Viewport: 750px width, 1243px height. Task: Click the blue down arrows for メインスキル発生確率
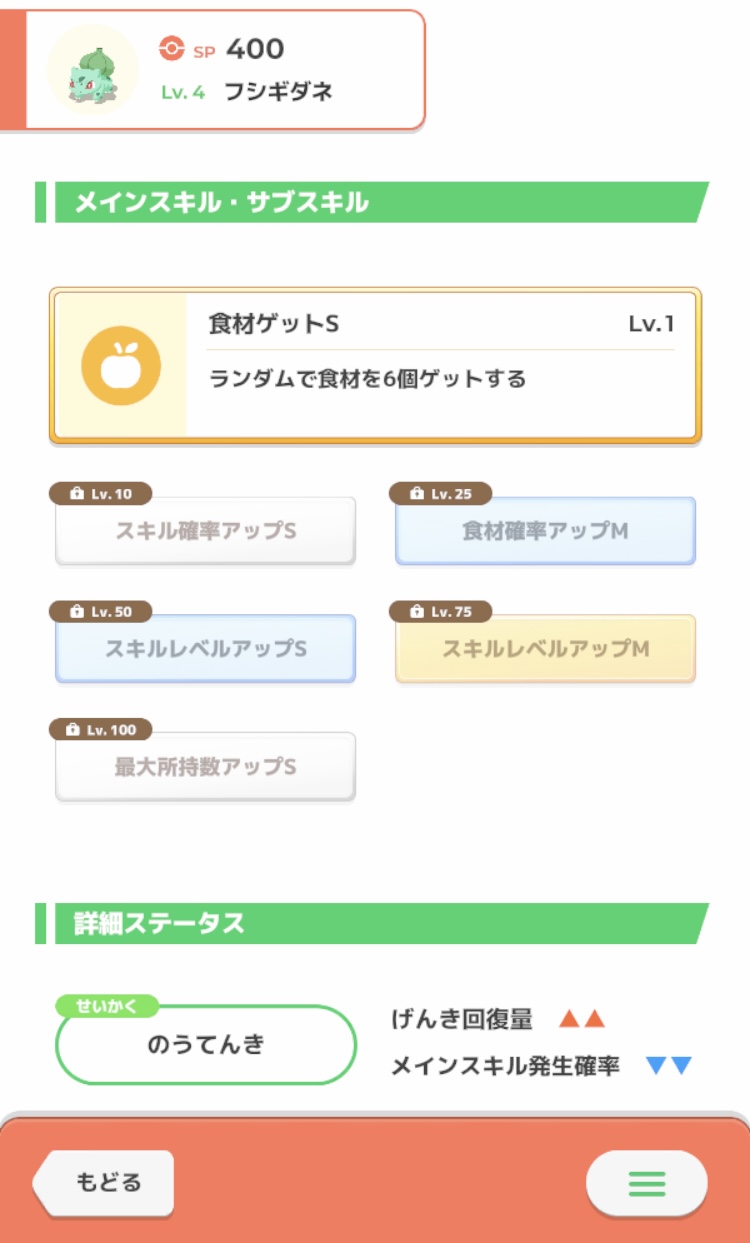coord(669,1066)
